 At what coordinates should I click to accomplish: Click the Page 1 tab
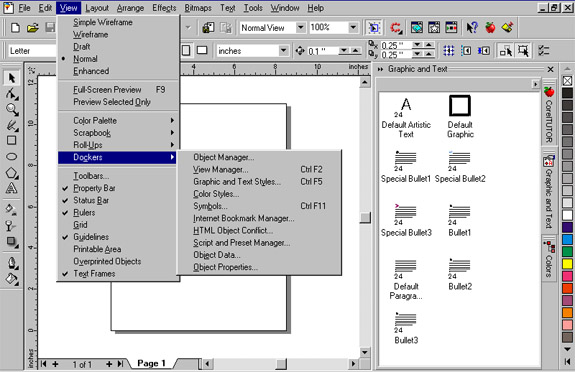pos(151,364)
